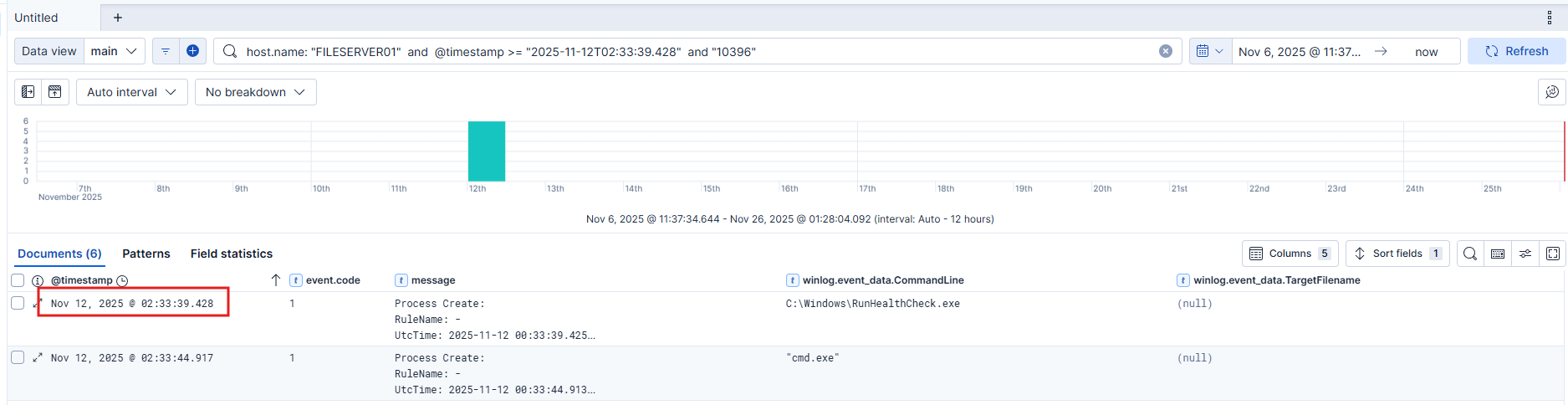Open display options sliders icon

pyautogui.click(x=1525, y=254)
